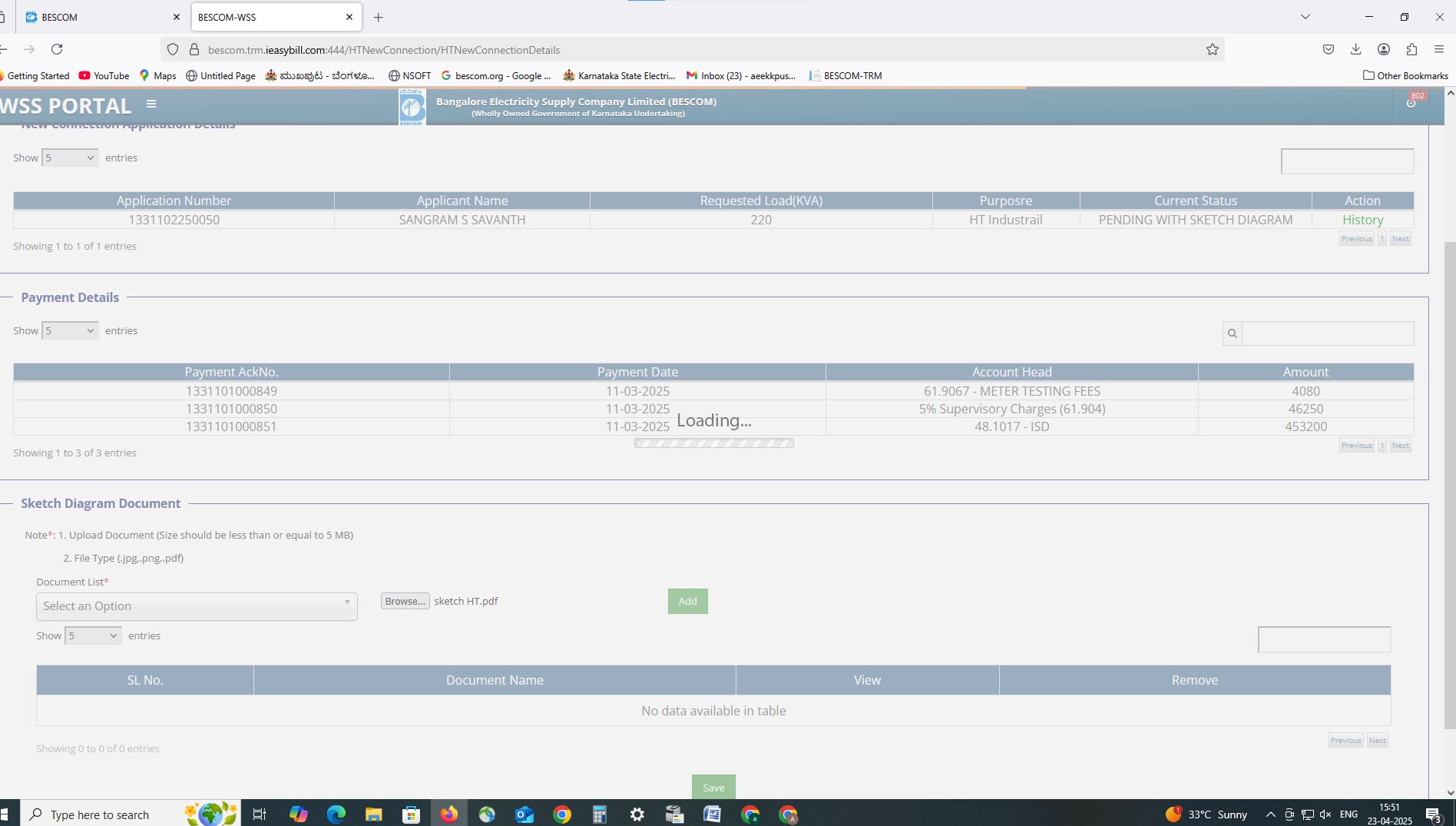1456x826 pixels.
Task: Click the BESCOM logo in header
Action: click(412, 107)
